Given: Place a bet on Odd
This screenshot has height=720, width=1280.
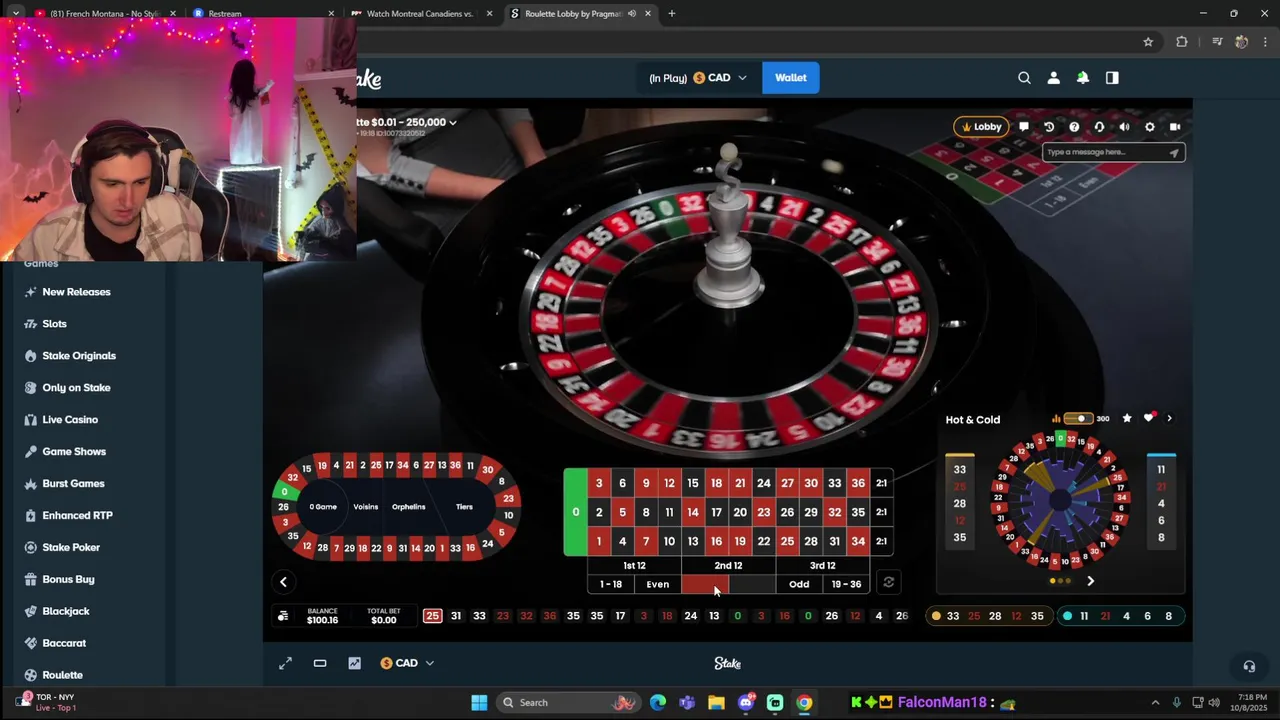Looking at the screenshot, I should (799, 584).
